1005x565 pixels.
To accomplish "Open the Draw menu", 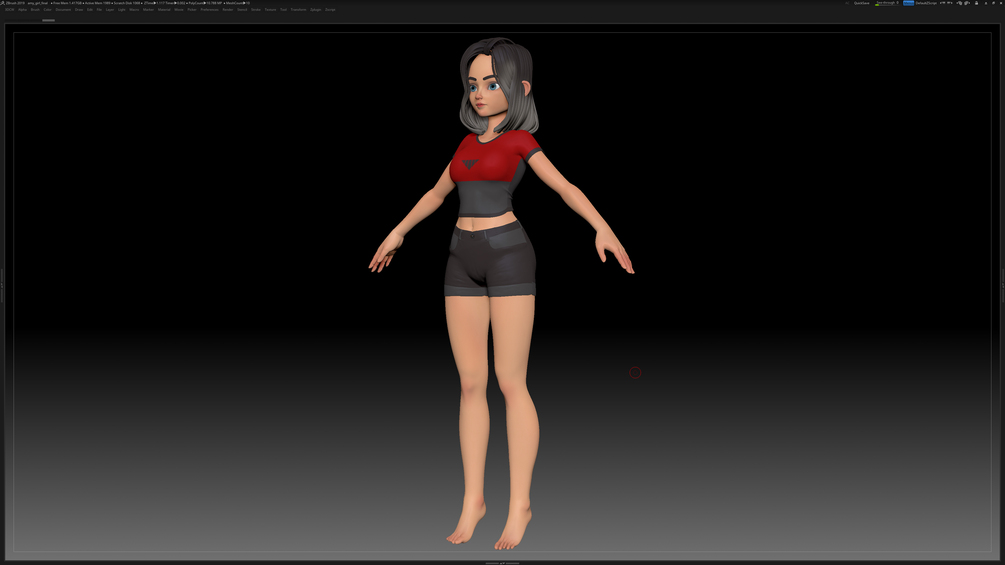I will [x=79, y=10].
